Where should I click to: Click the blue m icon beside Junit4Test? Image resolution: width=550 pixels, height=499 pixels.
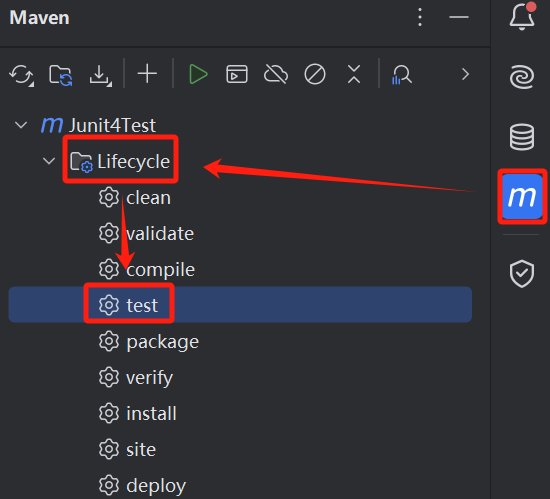click(x=52, y=125)
